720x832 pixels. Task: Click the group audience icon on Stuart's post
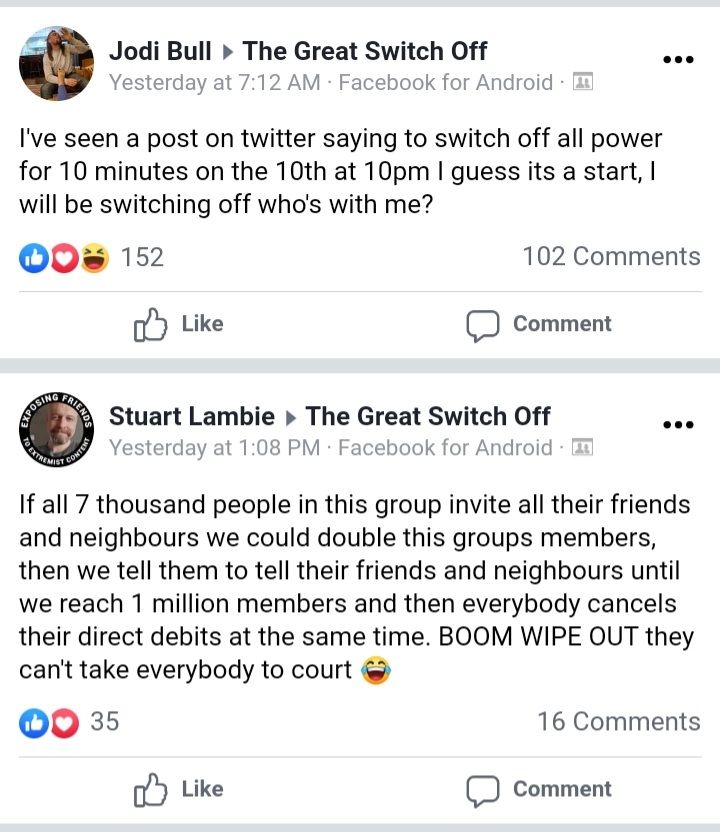click(x=582, y=448)
